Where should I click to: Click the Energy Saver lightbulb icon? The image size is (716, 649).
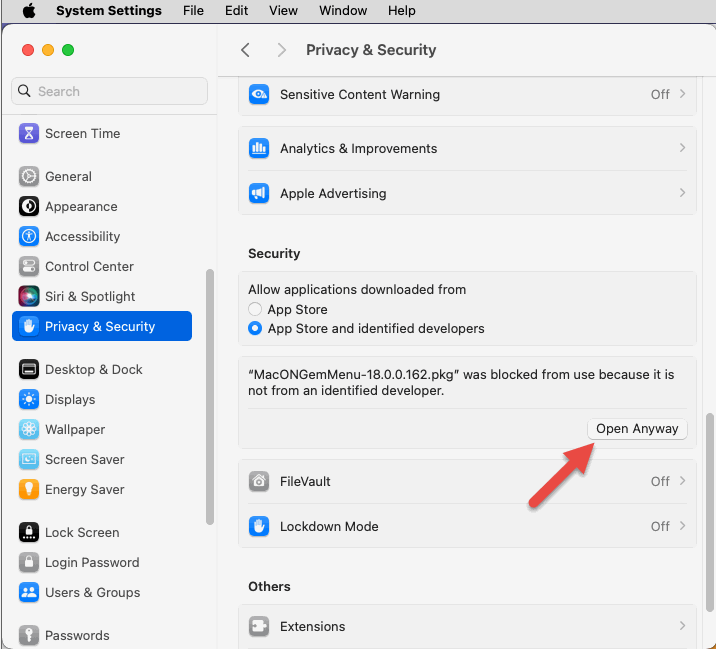pos(29,489)
